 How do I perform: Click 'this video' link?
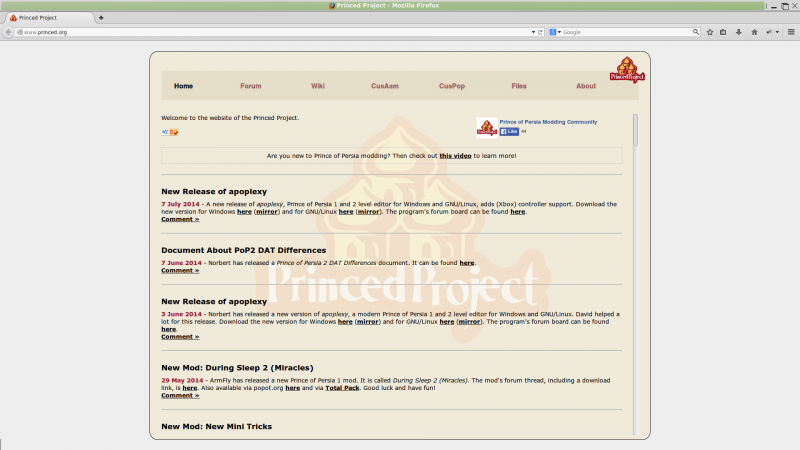coord(455,156)
